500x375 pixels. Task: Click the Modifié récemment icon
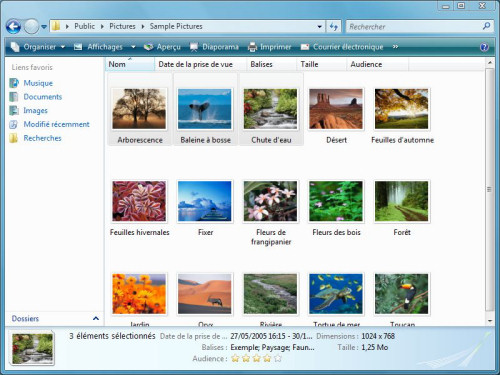tap(14, 124)
